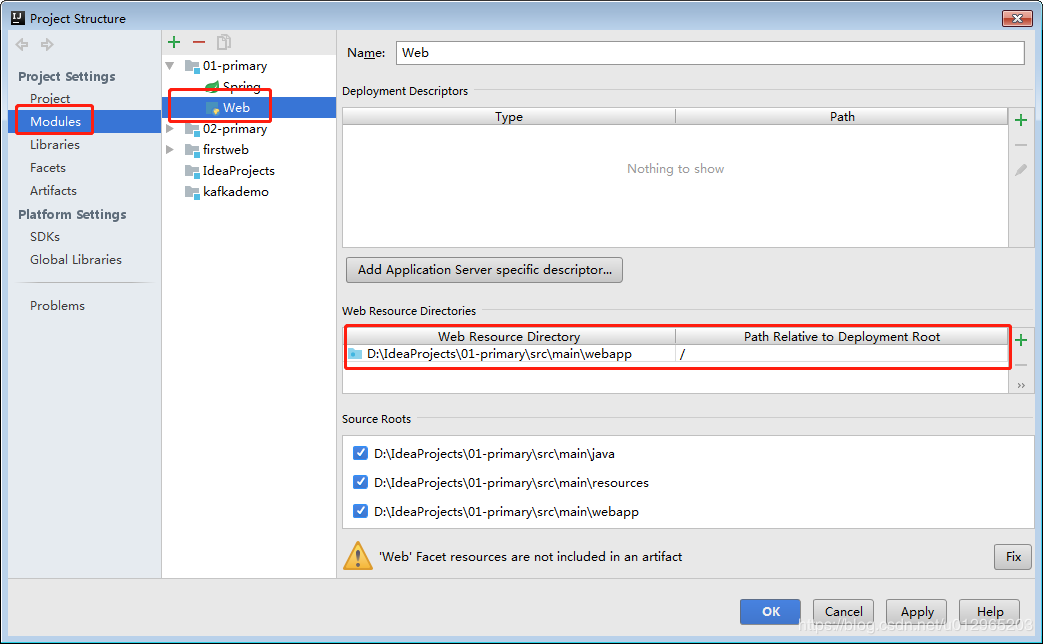Uncheck the src\main\resources source root
The height and width of the screenshot is (644, 1043).
point(361,482)
